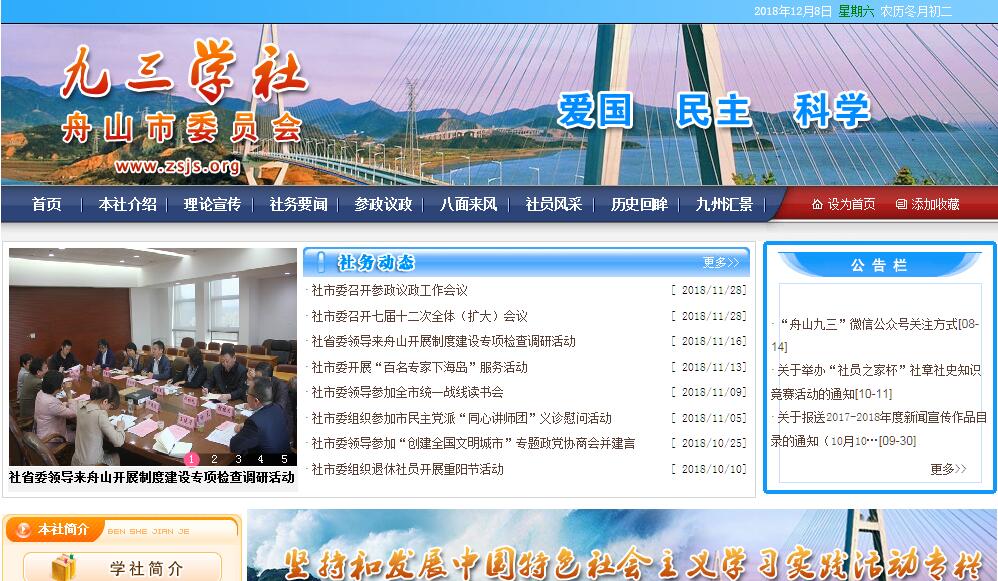Open article 社市委召开参政议政工作会议
Image resolution: width=998 pixels, height=581 pixels.
389,290
